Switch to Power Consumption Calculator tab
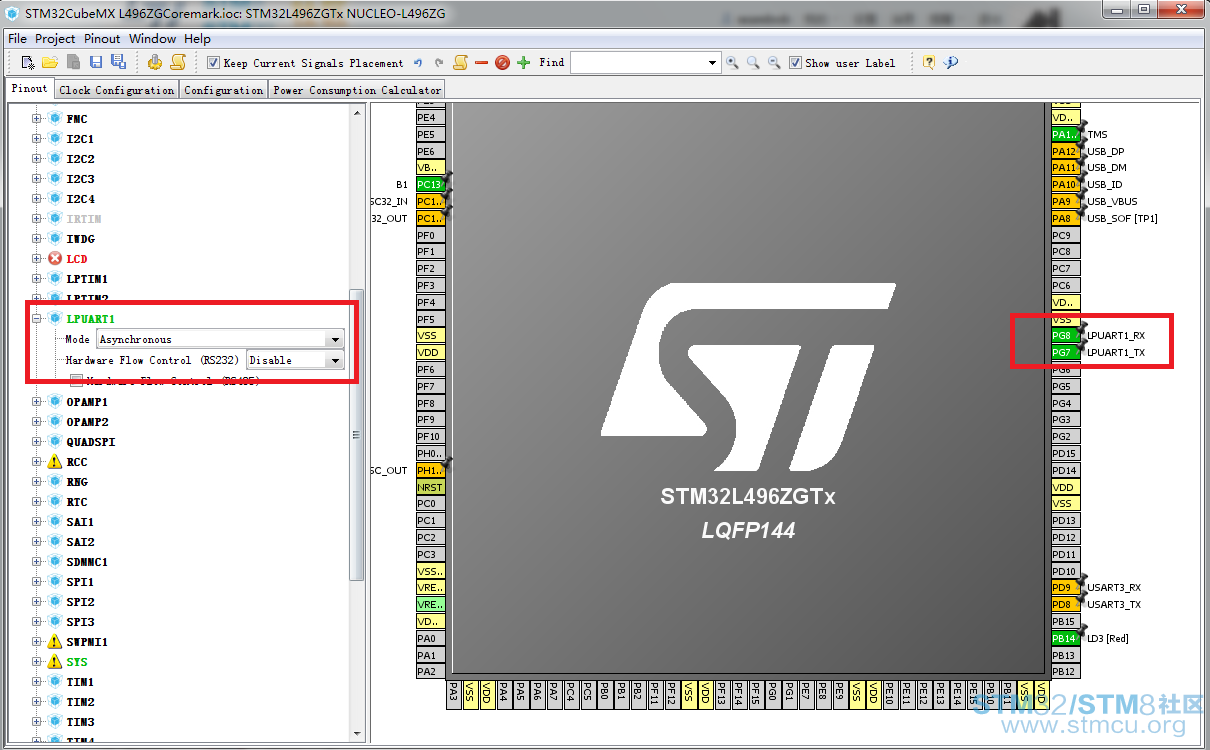 click(357, 90)
